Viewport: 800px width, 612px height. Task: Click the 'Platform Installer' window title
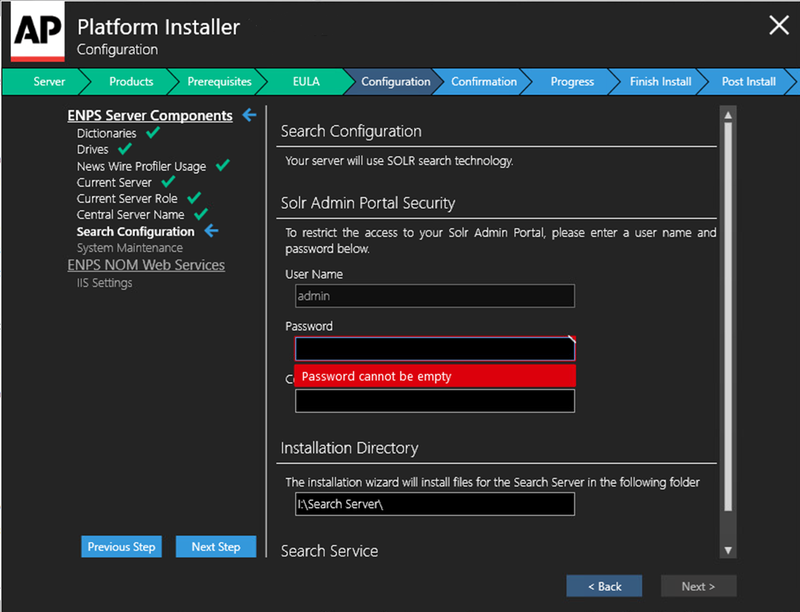pos(159,27)
